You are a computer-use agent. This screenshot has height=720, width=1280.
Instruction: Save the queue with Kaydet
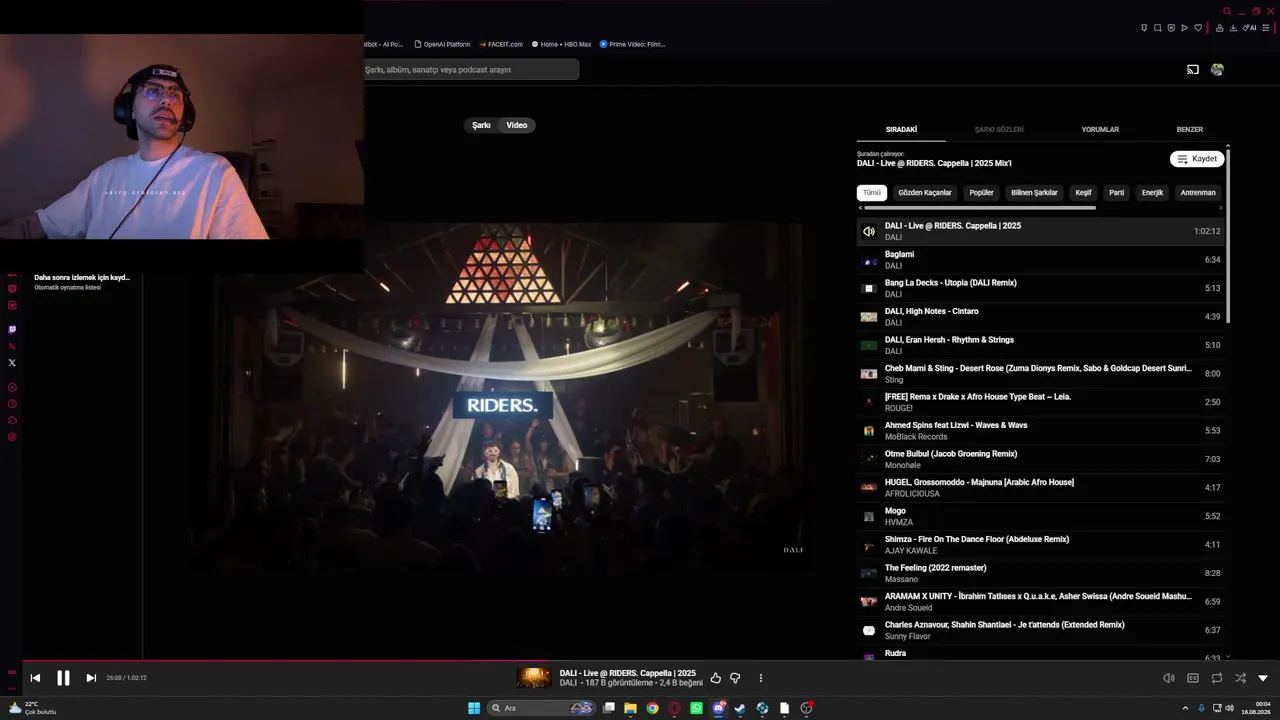point(1197,159)
